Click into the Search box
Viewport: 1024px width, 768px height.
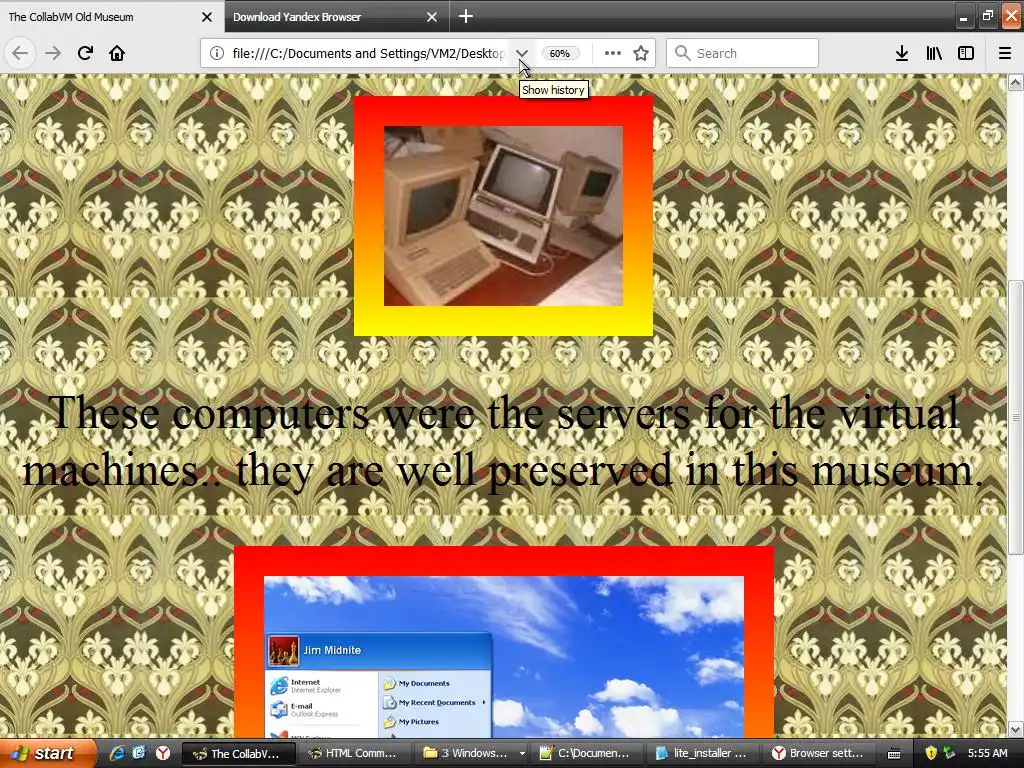pos(742,53)
